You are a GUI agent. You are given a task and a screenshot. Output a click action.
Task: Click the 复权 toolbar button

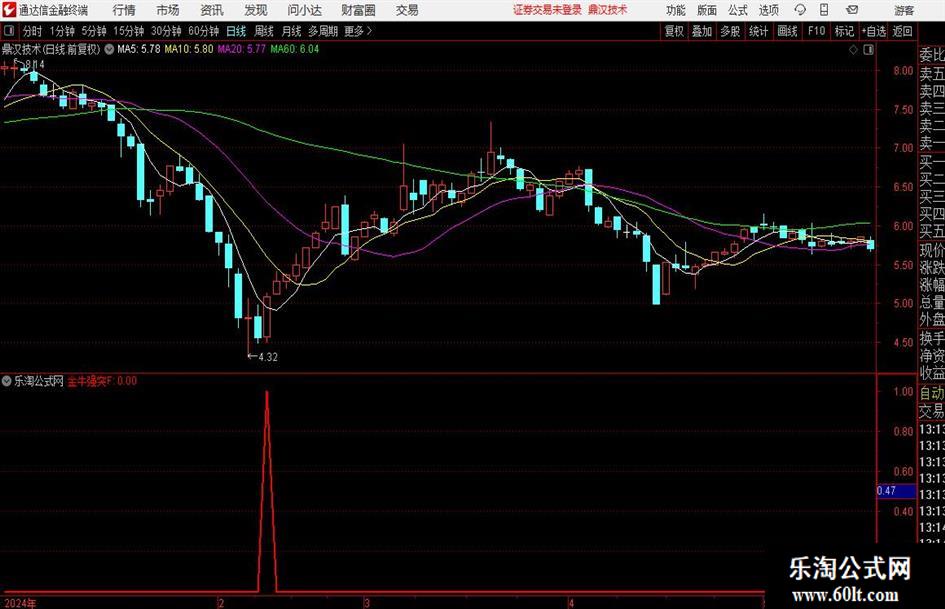coord(674,31)
